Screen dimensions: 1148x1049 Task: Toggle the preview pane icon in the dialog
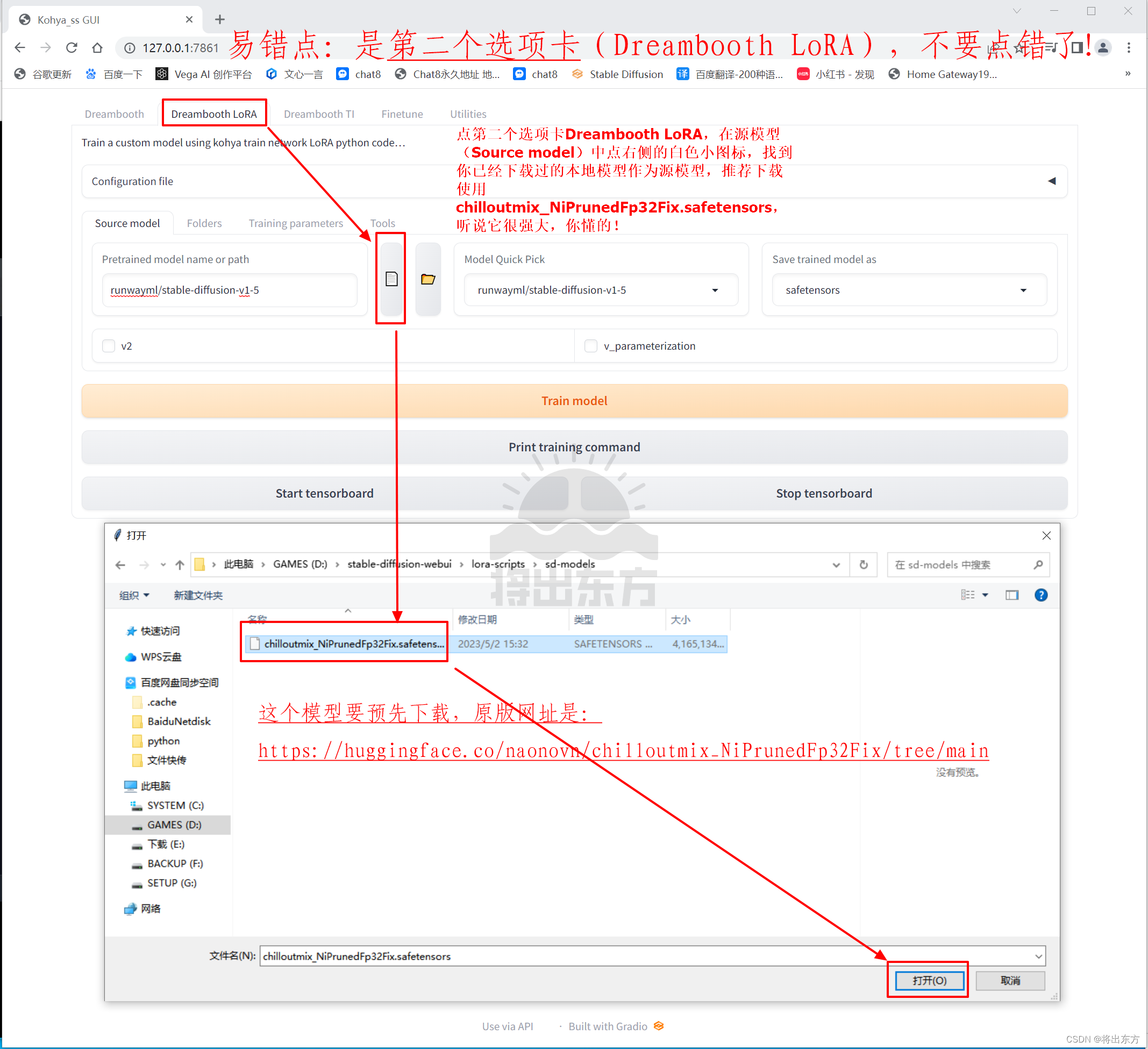coord(1011,595)
